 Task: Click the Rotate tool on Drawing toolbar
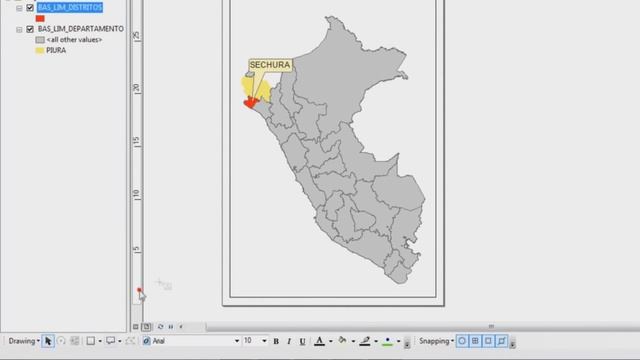click(61, 341)
